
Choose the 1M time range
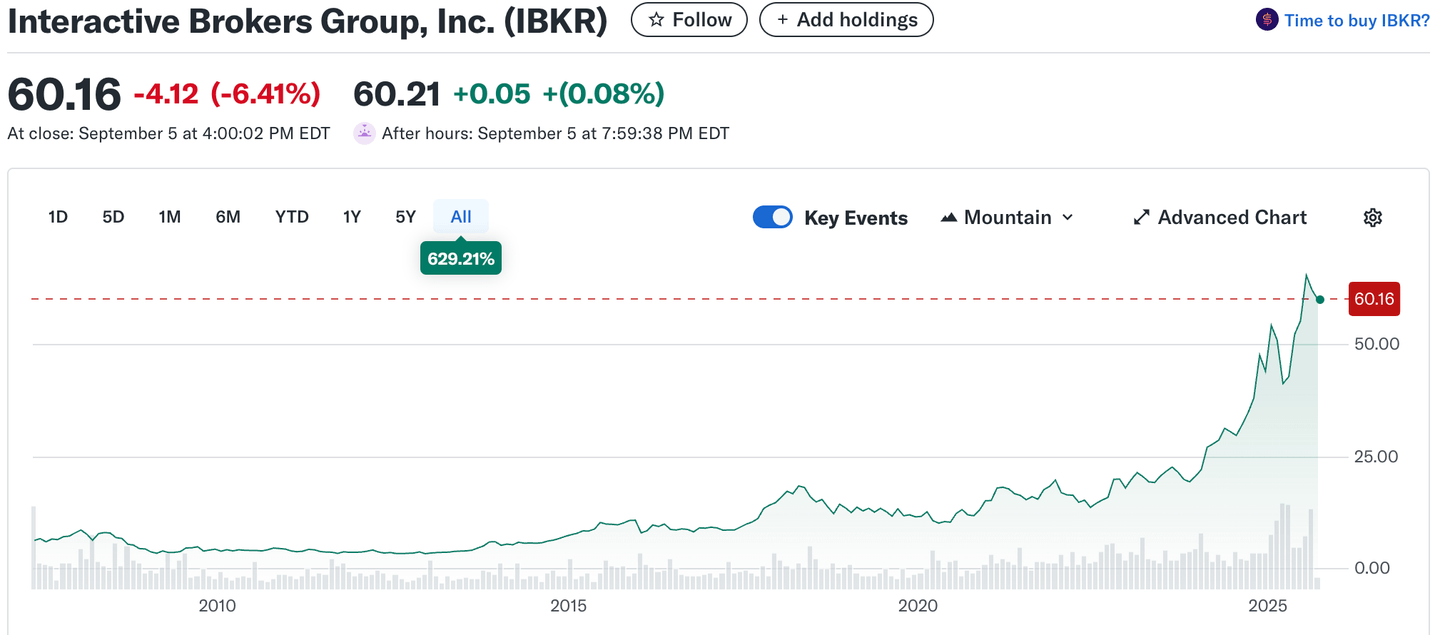[169, 217]
